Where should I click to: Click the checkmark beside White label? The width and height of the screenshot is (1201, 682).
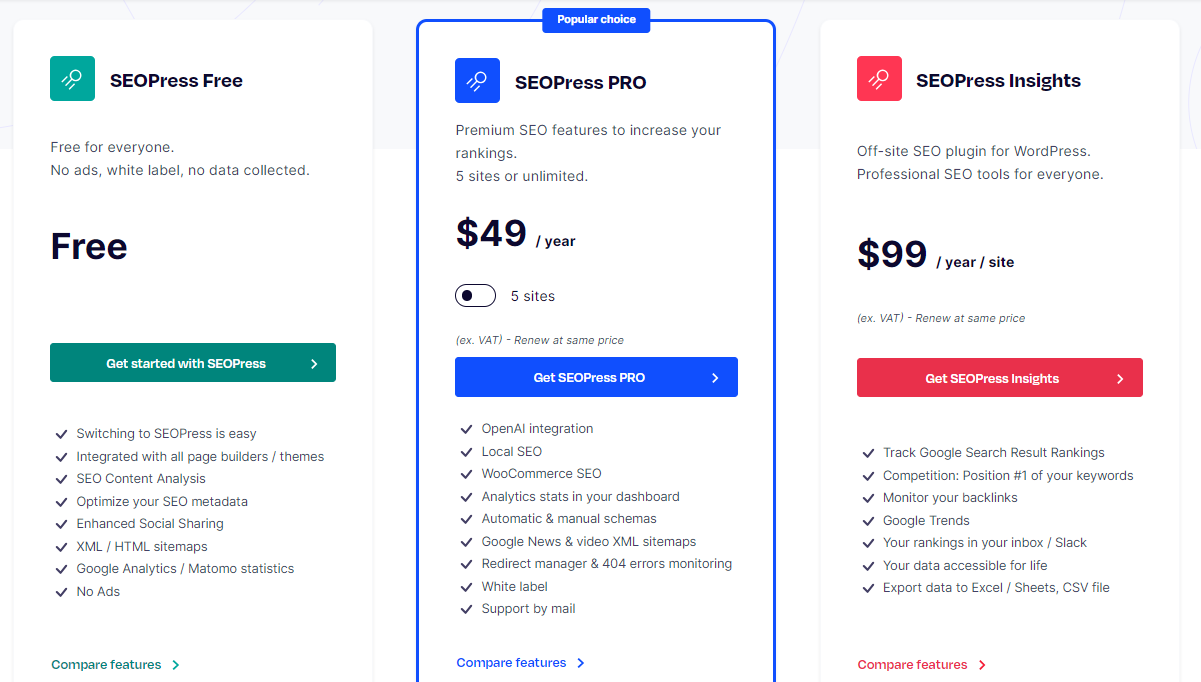[x=466, y=586]
